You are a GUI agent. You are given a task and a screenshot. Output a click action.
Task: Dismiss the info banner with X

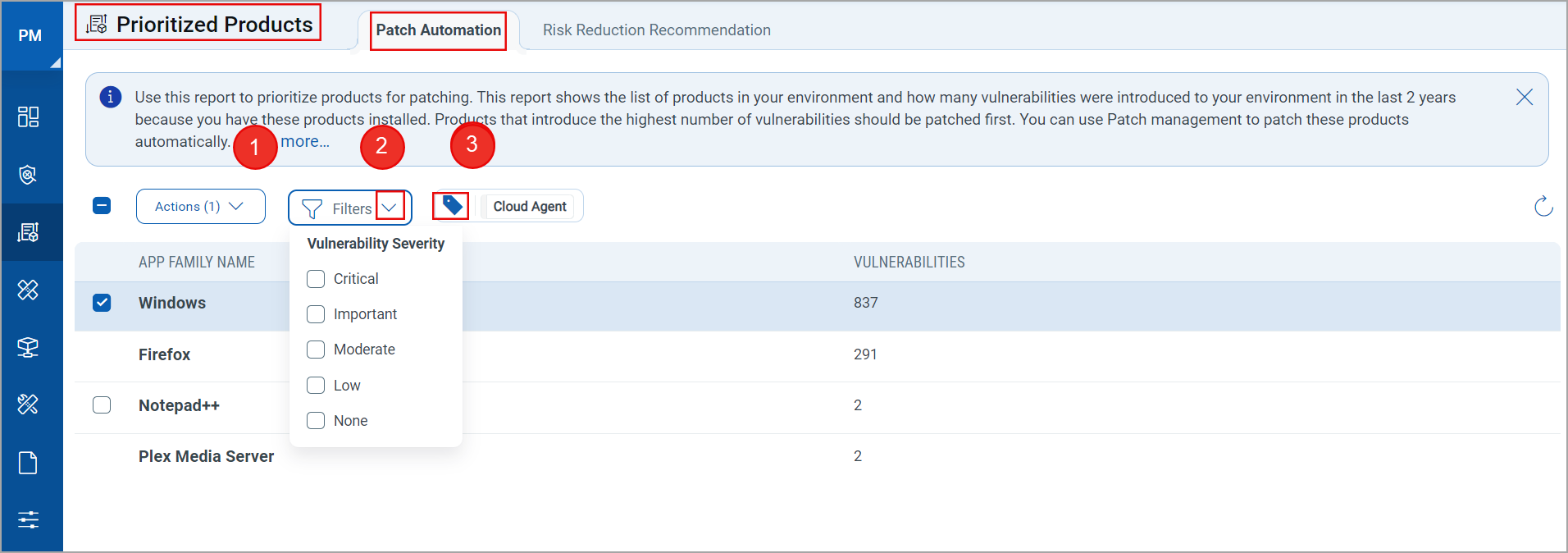pos(1524,97)
